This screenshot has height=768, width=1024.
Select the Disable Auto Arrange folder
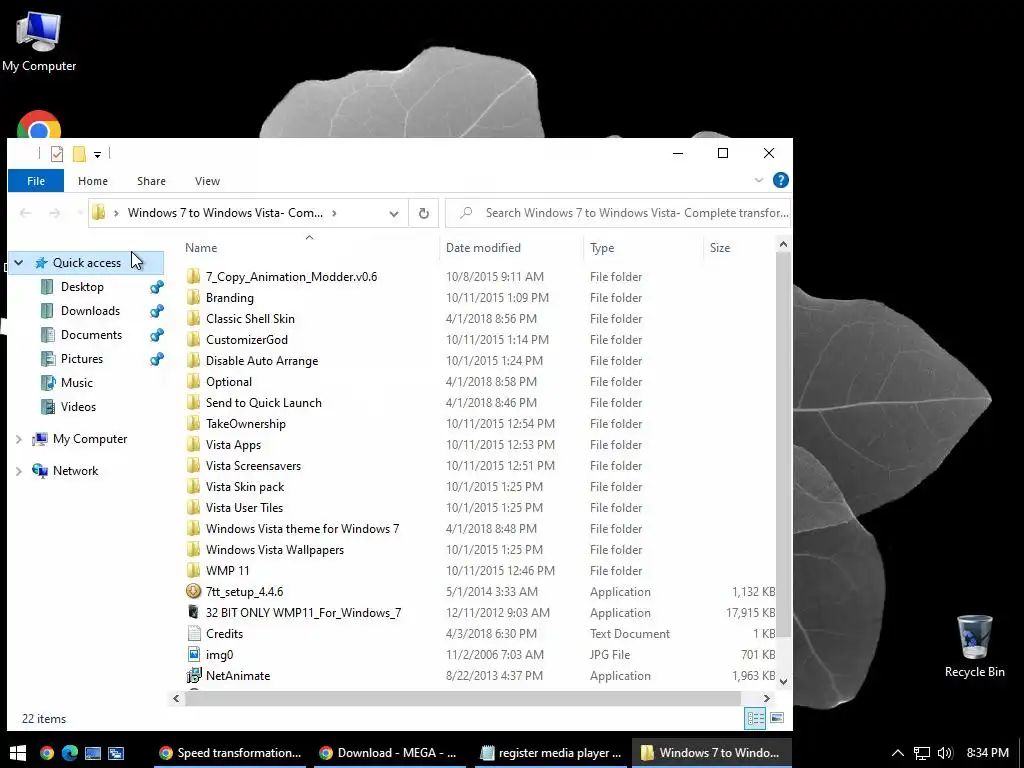click(x=262, y=360)
